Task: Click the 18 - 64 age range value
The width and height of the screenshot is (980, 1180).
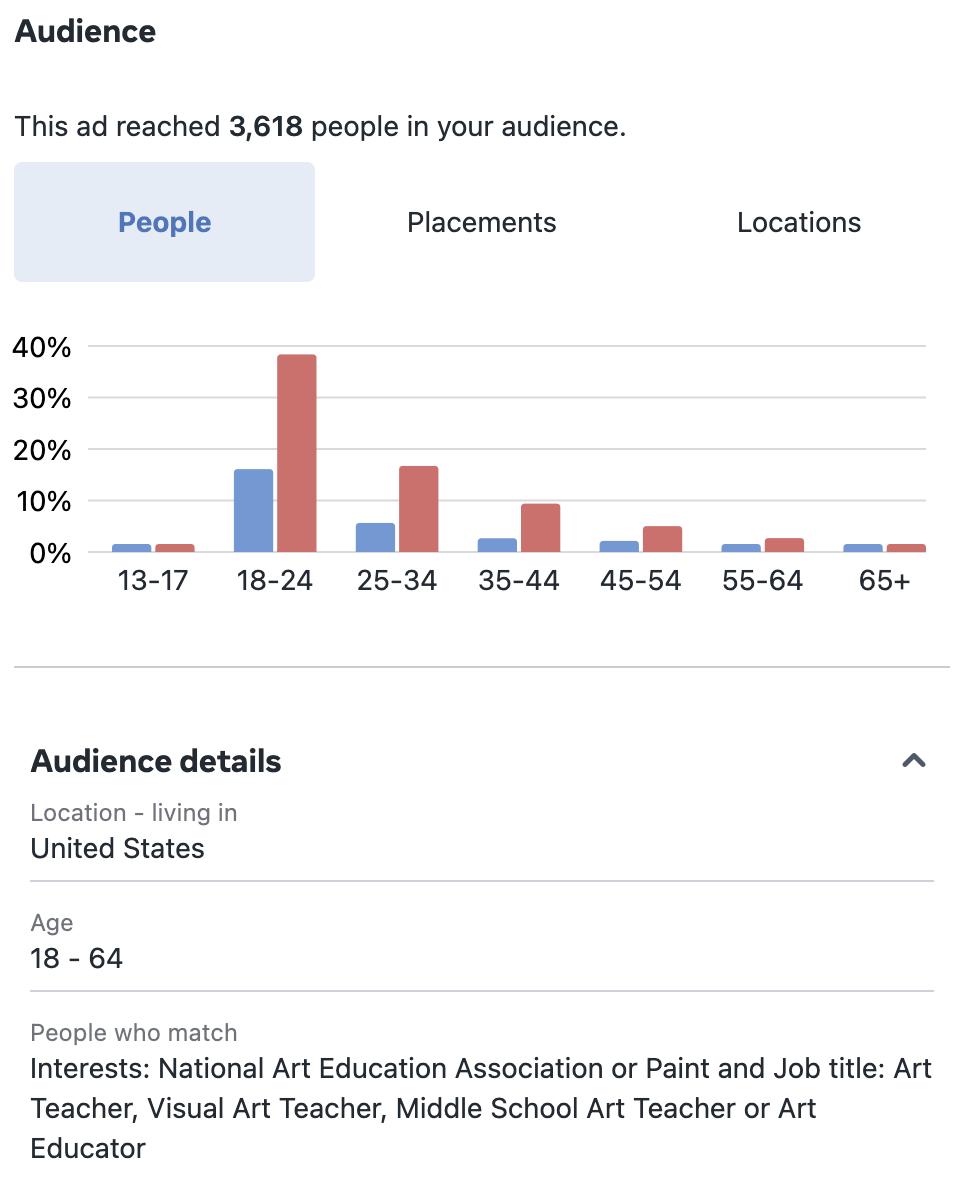Action: (x=76, y=958)
